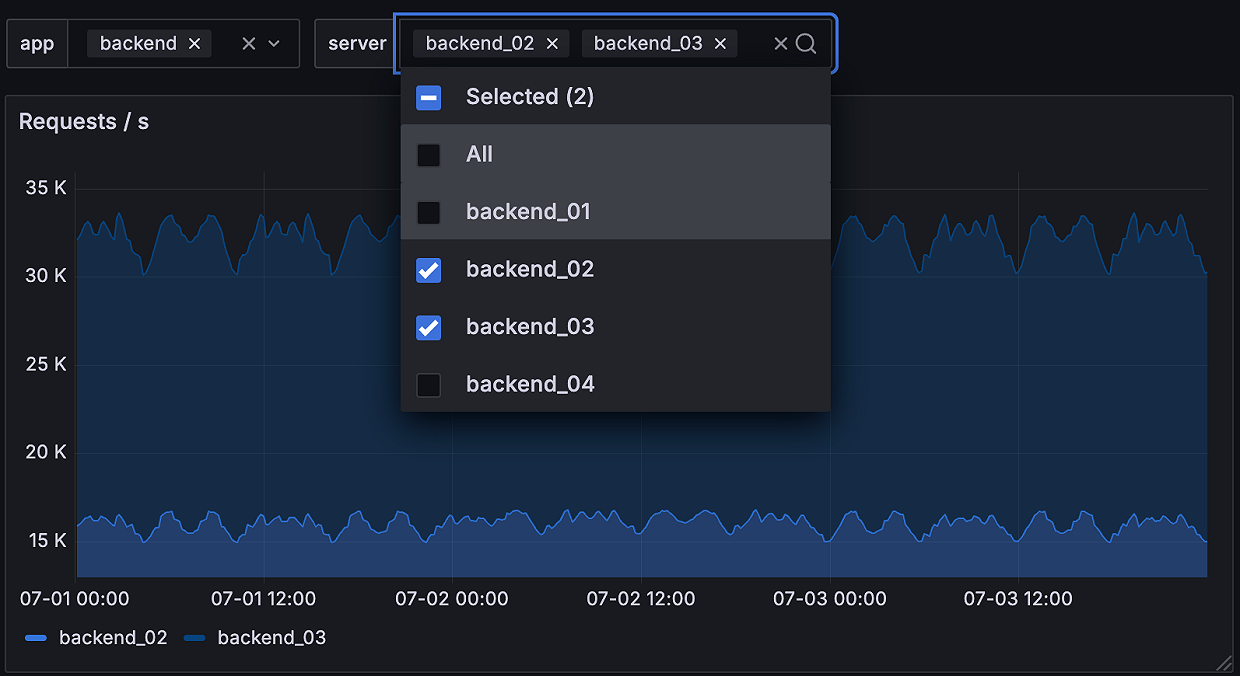Viewport: 1240px width, 676px height.
Task: Click backend_02 in the chart legend
Action: click(x=113, y=637)
